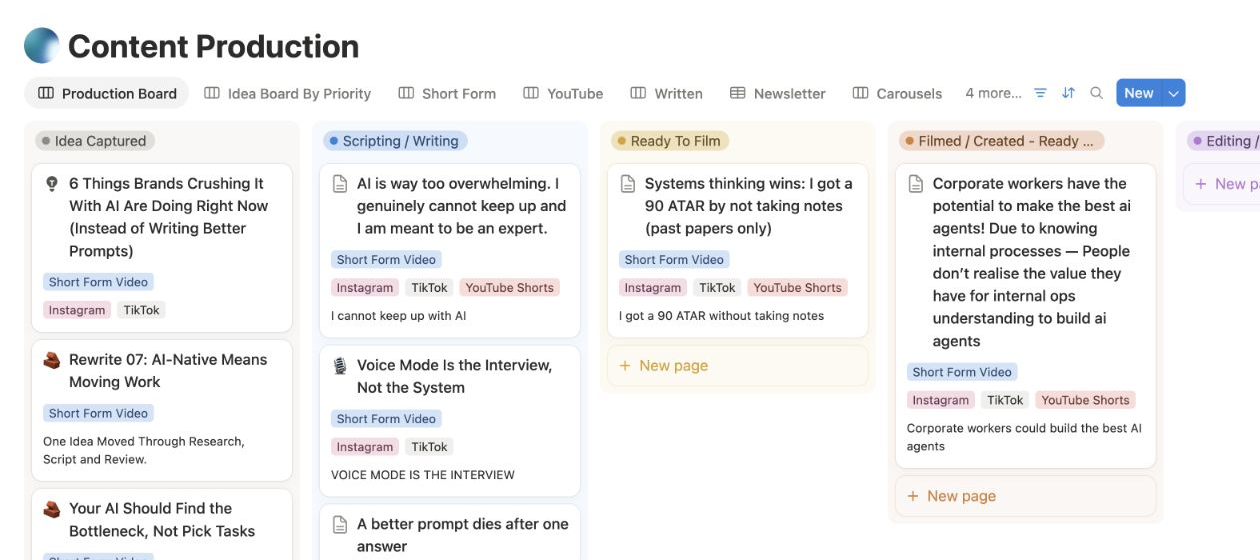Open the YouTube view tab

(564, 93)
